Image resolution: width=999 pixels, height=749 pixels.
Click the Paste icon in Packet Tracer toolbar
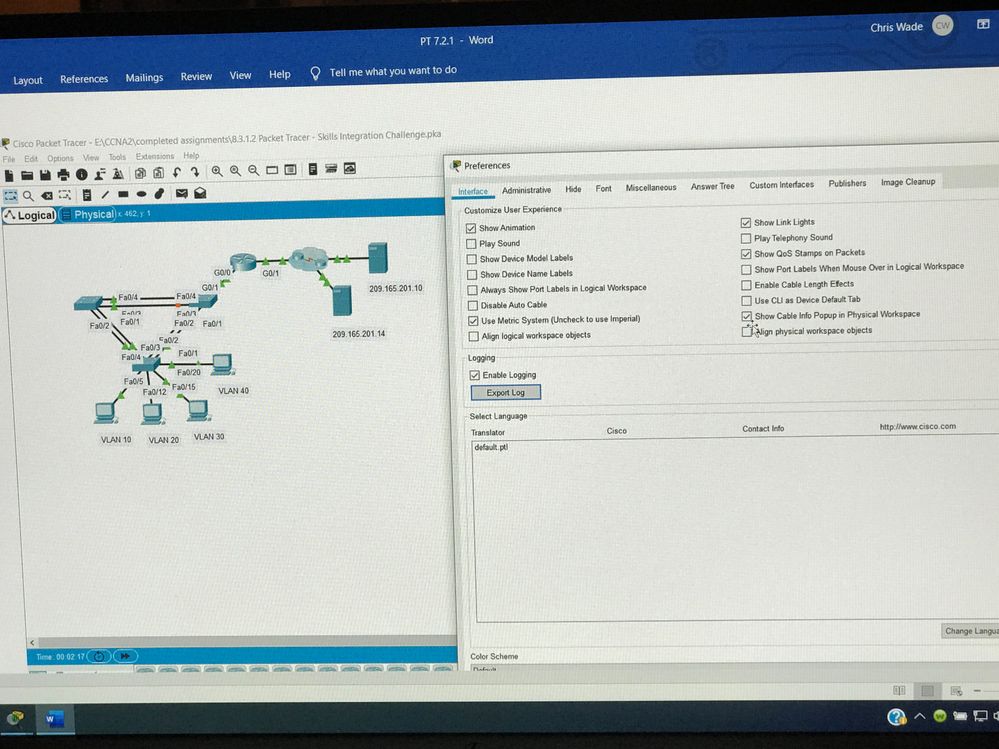click(x=159, y=173)
